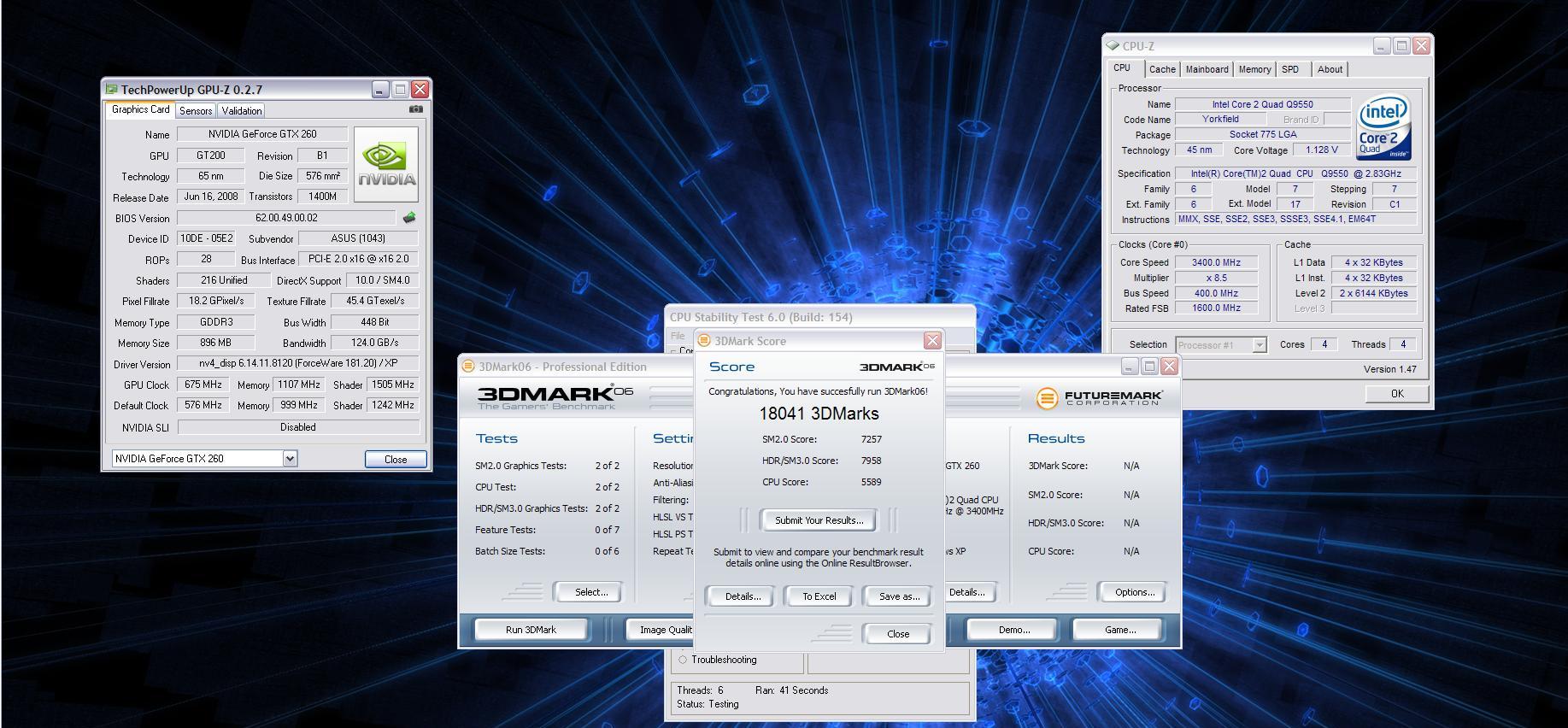Click the NVIDIA SLI 'Disabled' field
This screenshot has height=728, width=1568.
click(298, 427)
